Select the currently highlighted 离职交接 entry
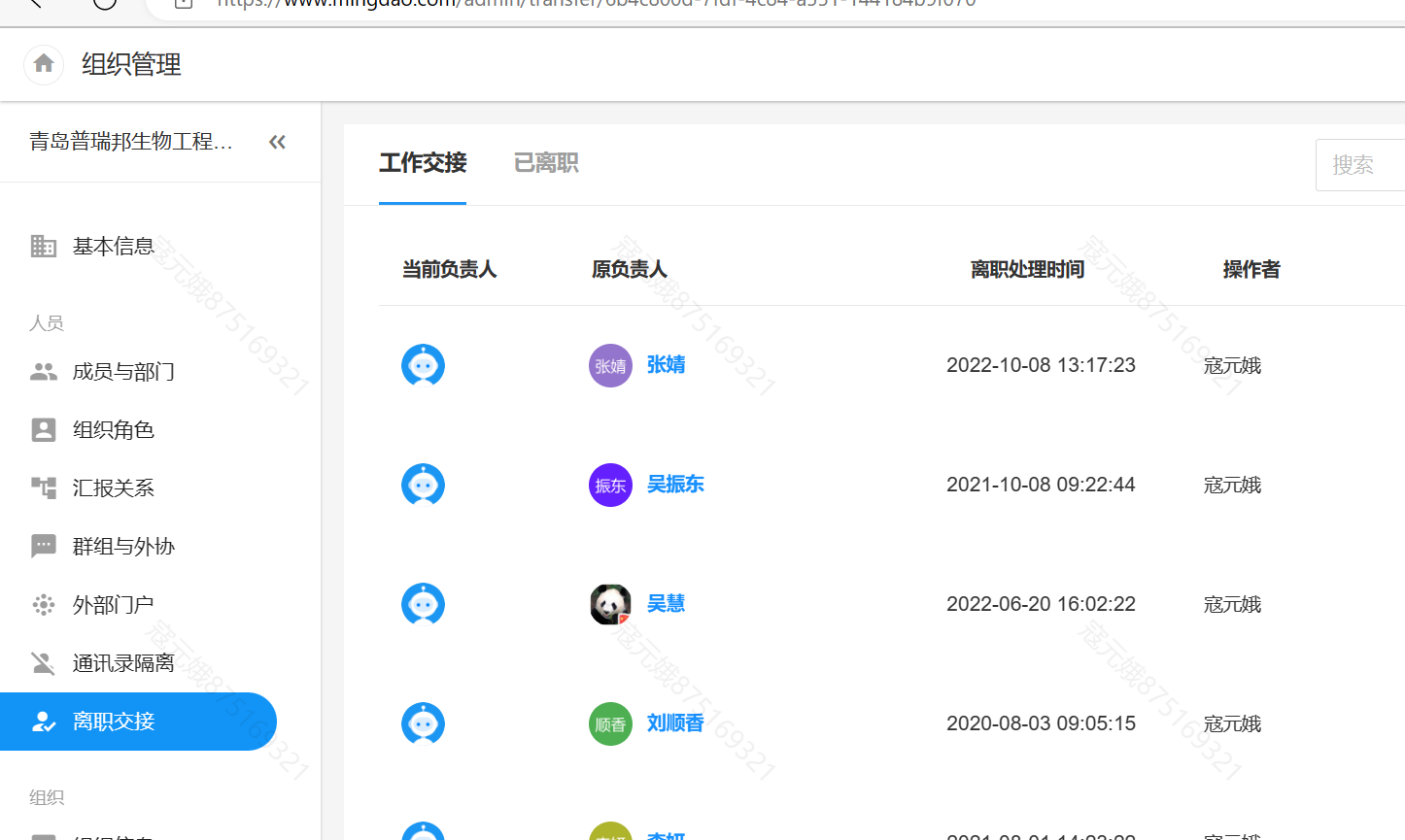The height and width of the screenshot is (840, 1405). (x=114, y=722)
